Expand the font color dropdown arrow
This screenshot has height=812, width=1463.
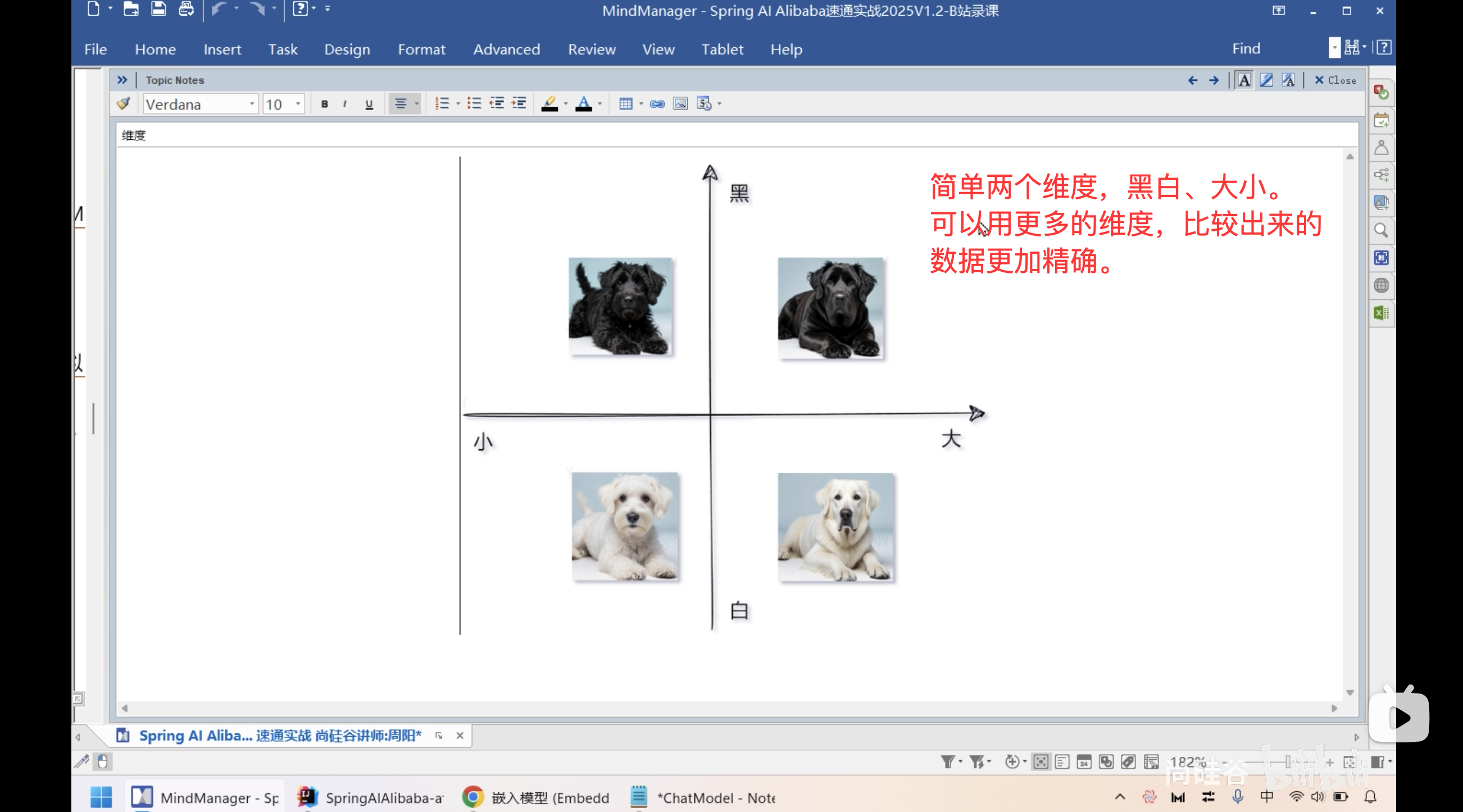[x=600, y=104]
